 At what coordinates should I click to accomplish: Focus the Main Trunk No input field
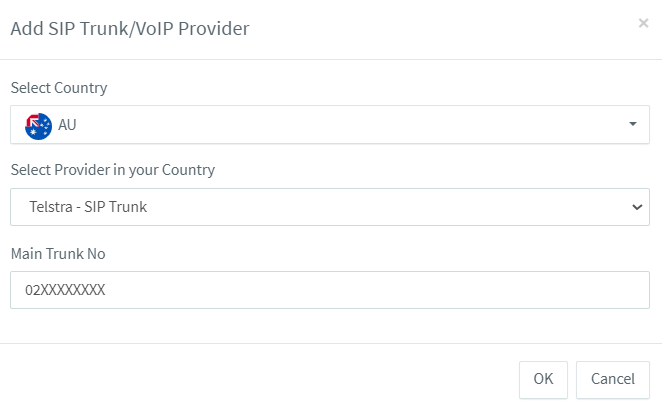tap(330, 290)
